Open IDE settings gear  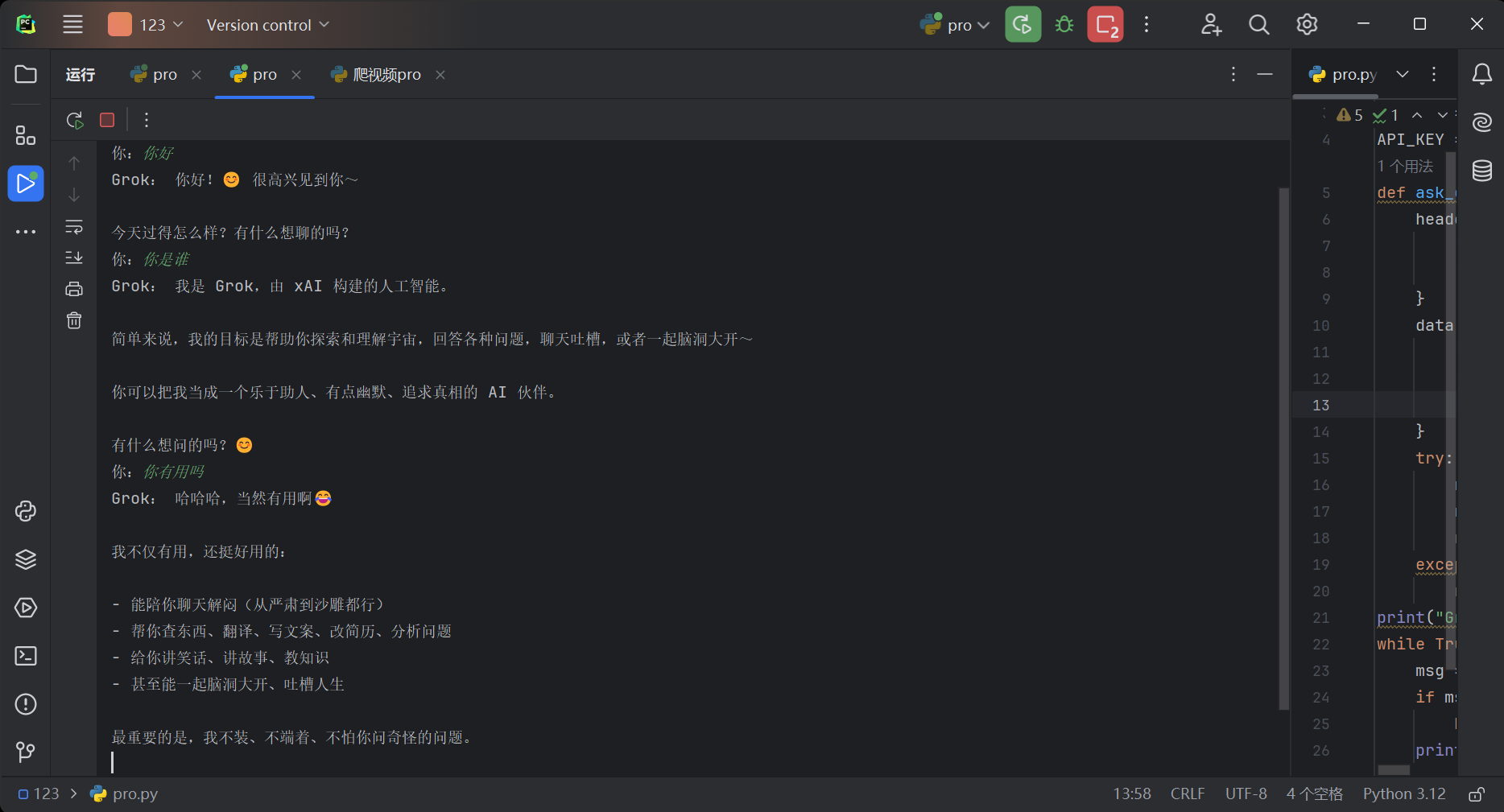pyautogui.click(x=1307, y=24)
